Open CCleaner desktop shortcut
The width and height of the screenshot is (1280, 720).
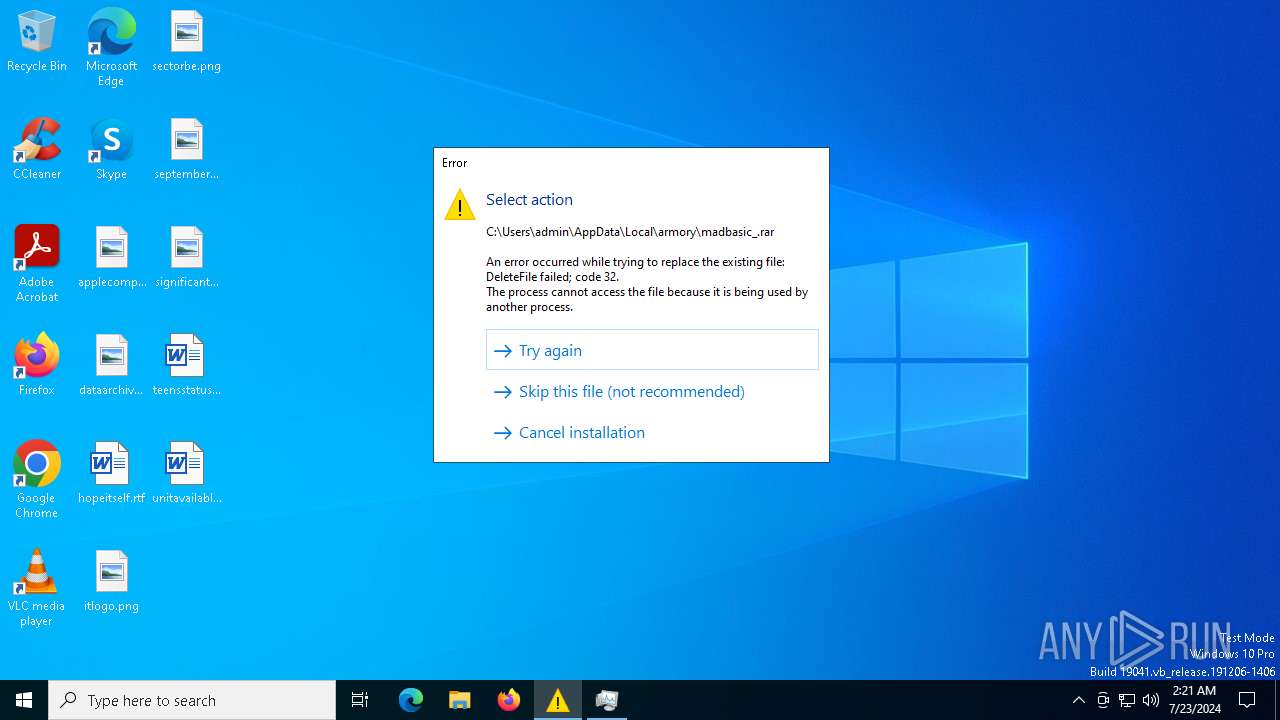click(x=37, y=150)
